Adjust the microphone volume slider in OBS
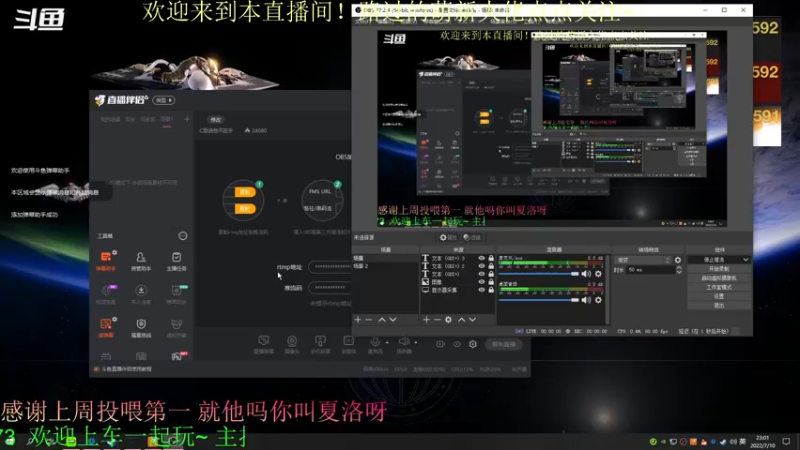 [x=539, y=274]
